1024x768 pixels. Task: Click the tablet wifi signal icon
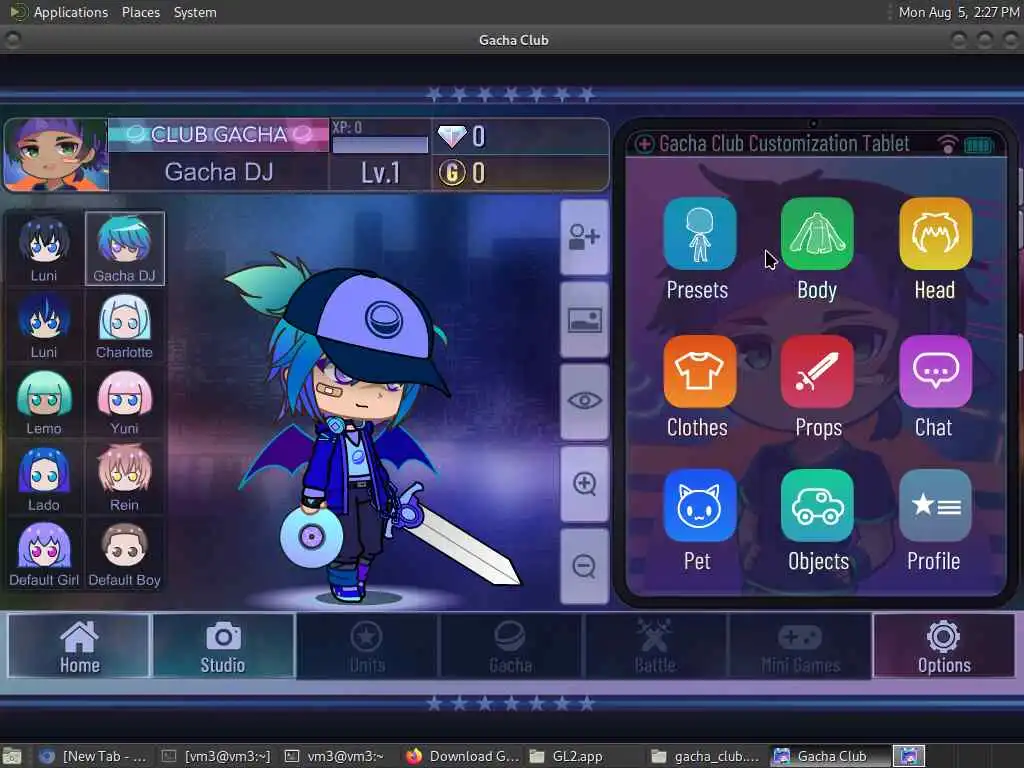point(947,144)
